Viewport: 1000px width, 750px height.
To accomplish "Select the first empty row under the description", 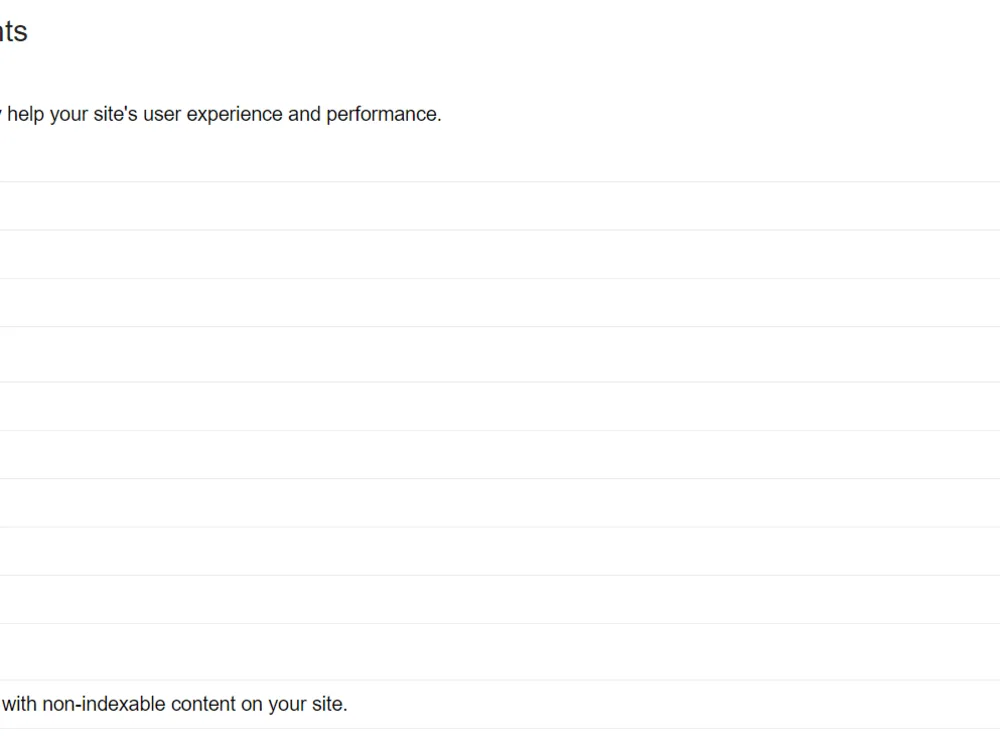I will pyautogui.click(x=500, y=206).
